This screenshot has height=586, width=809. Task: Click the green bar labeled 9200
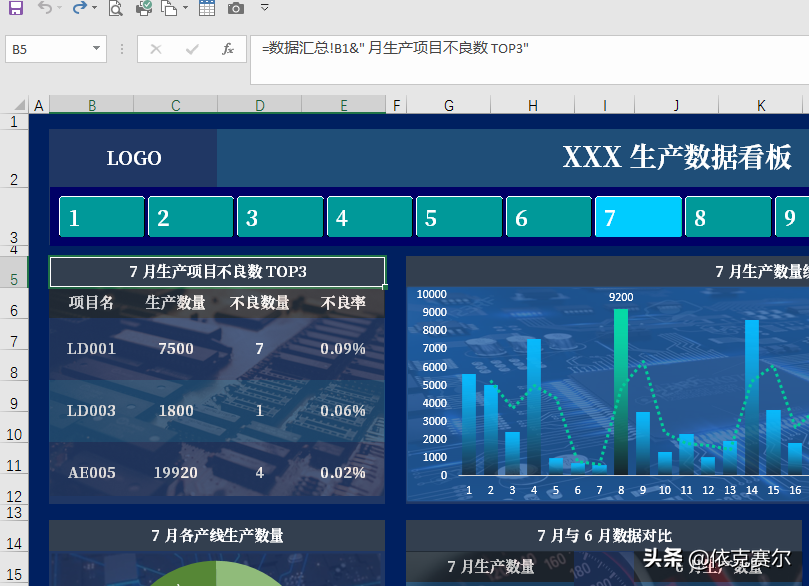pos(621,392)
